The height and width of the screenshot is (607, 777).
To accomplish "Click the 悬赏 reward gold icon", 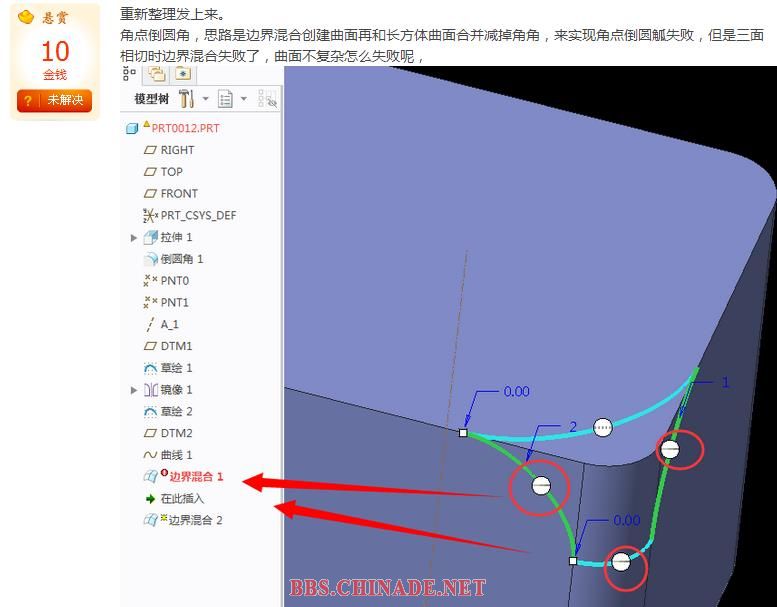I will pyautogui.click(x=26, y=18).
